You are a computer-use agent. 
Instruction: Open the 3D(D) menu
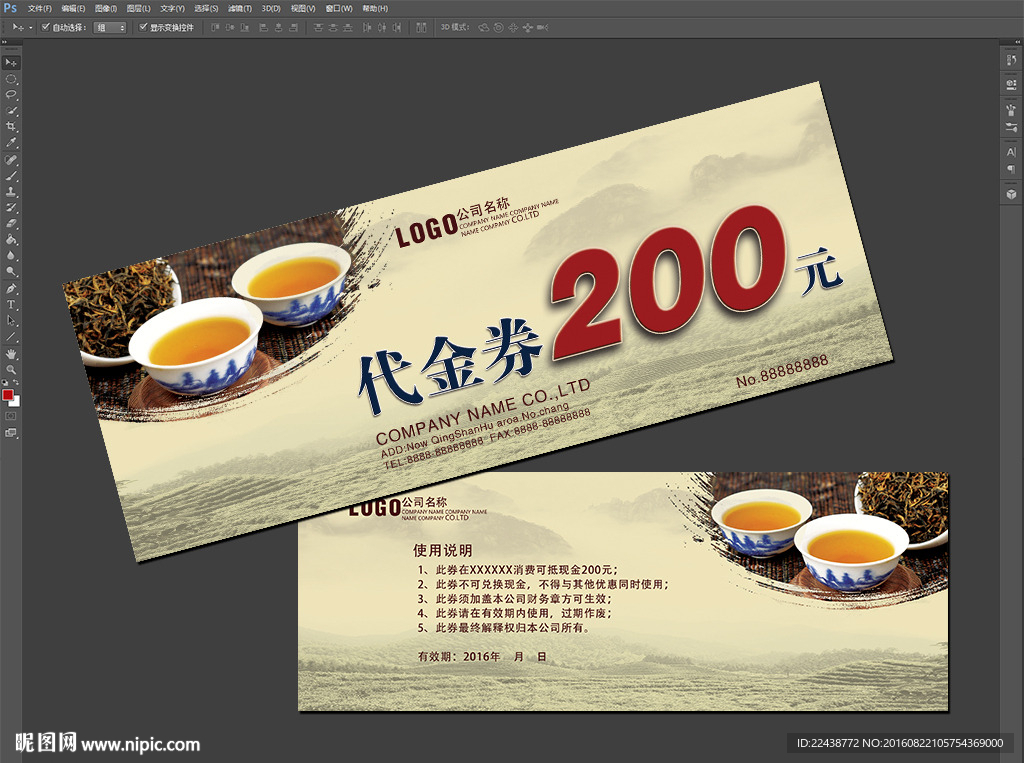point(271,8)
